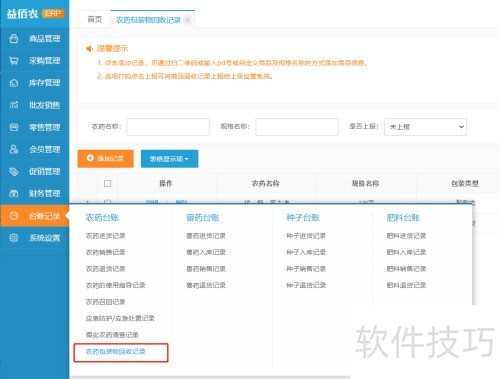Click the 兽药台账 section heading
The image size is (500, 379).
[203, 218]
